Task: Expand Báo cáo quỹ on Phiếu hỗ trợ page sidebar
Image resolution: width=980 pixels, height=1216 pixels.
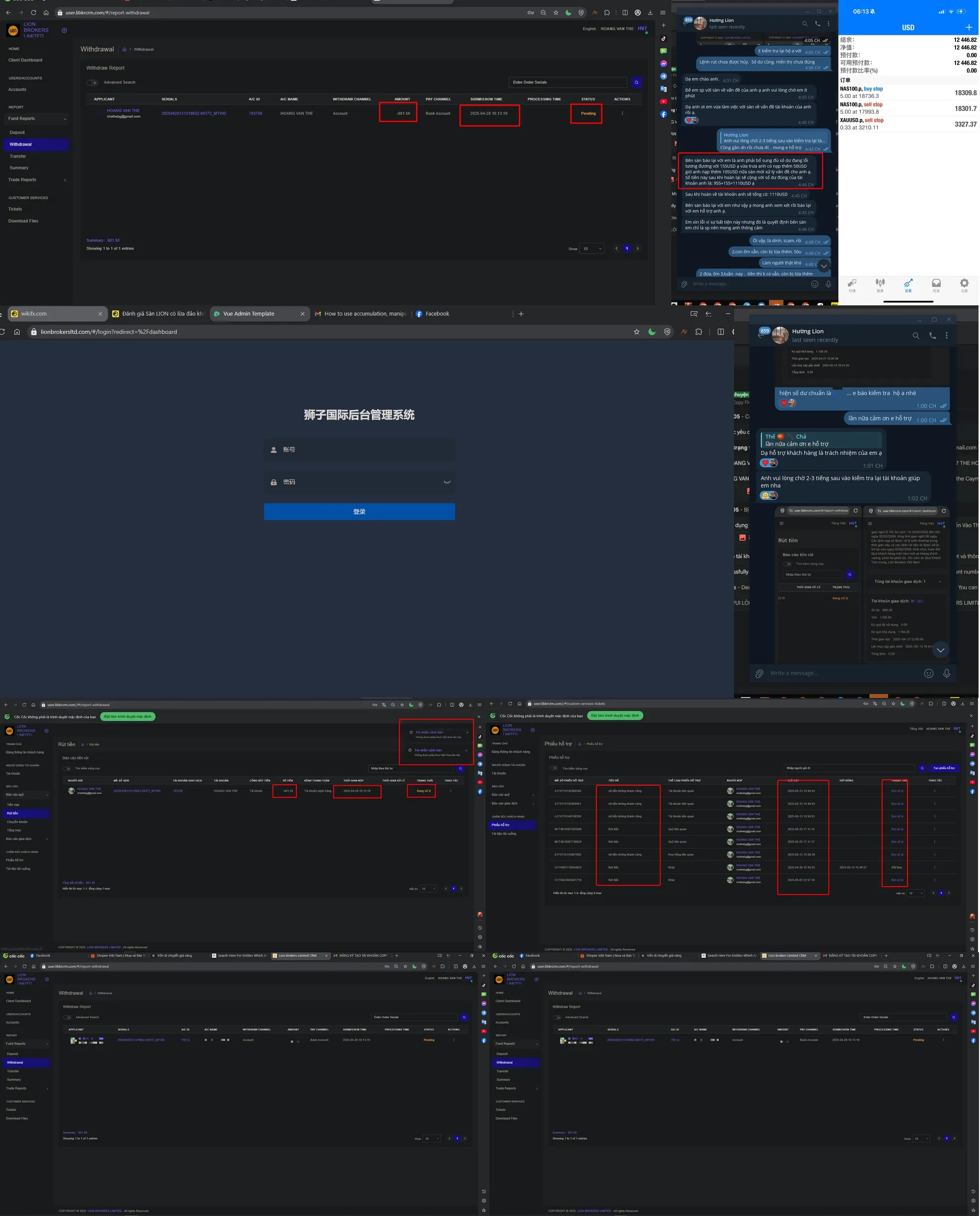Action: coord(513,794)
